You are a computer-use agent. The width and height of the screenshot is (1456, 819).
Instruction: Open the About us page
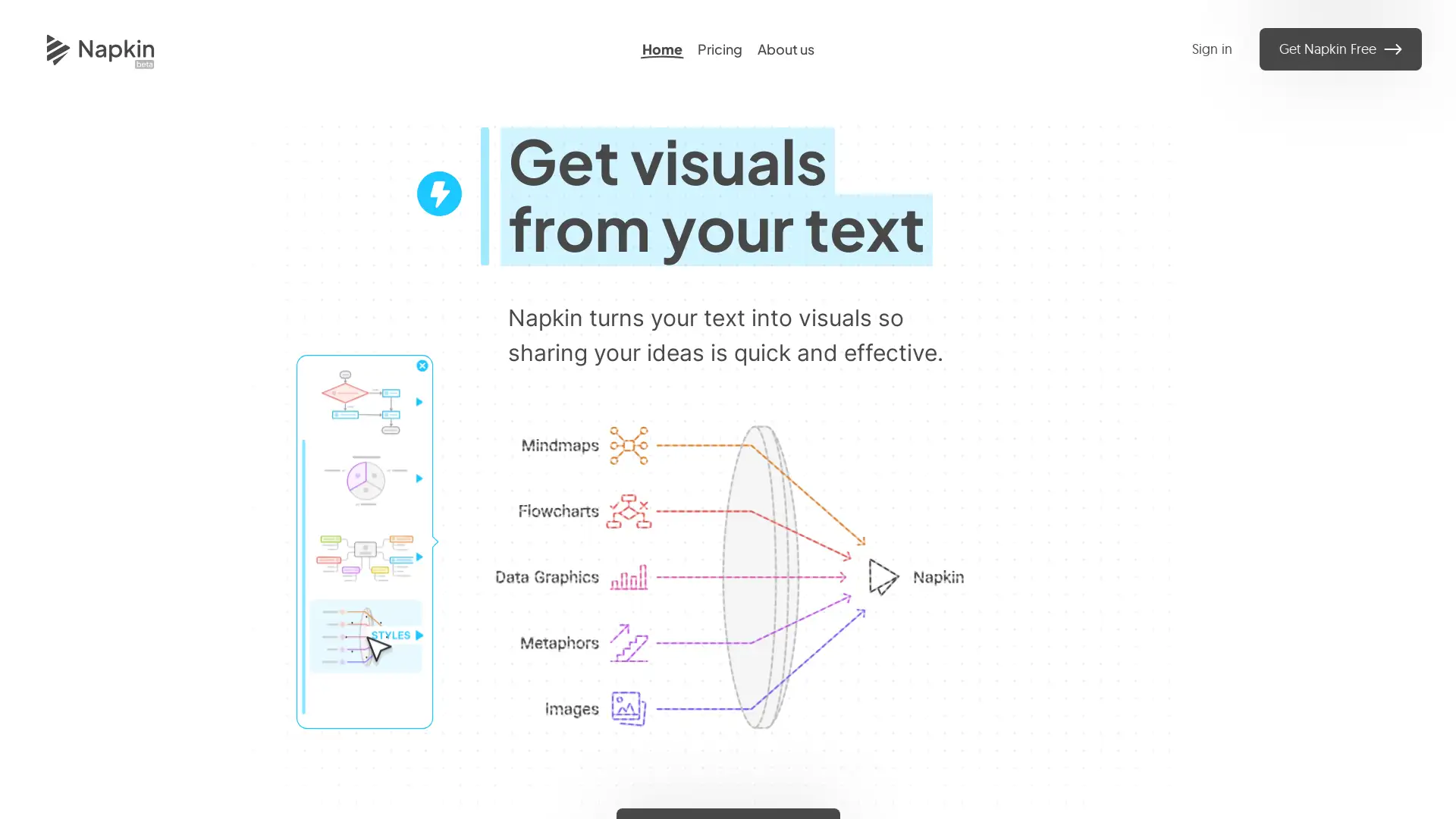786,49
